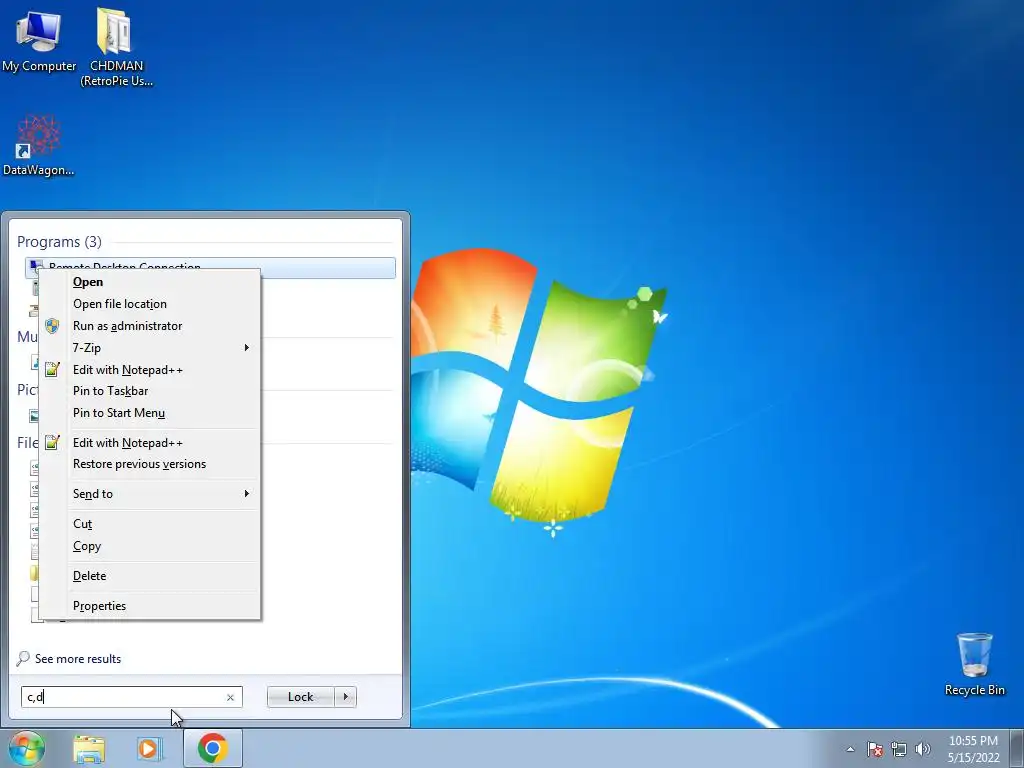Launch the DataWagon shortcut icon
This screenshot has width=1024, height=768.
click(x=39, y=145)
